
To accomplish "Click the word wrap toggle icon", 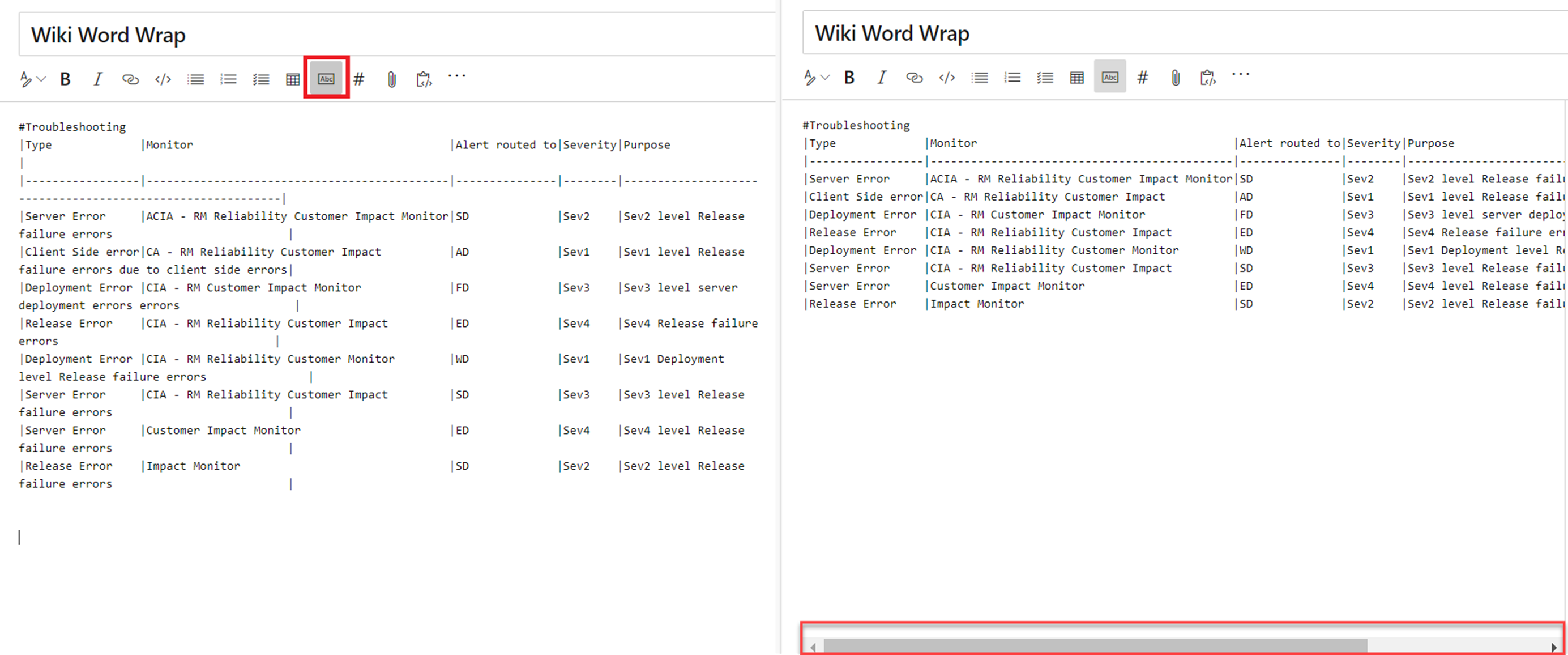I will [x=328, y=78].
